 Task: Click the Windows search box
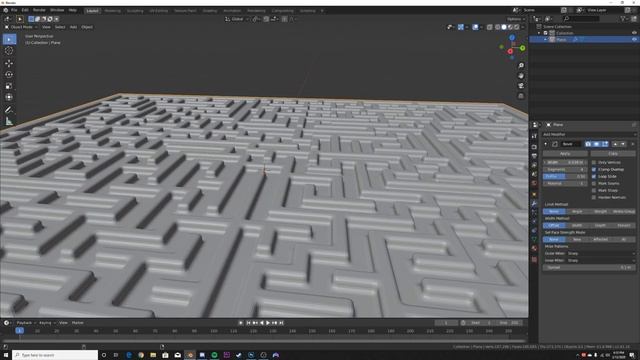click(55, 355)
